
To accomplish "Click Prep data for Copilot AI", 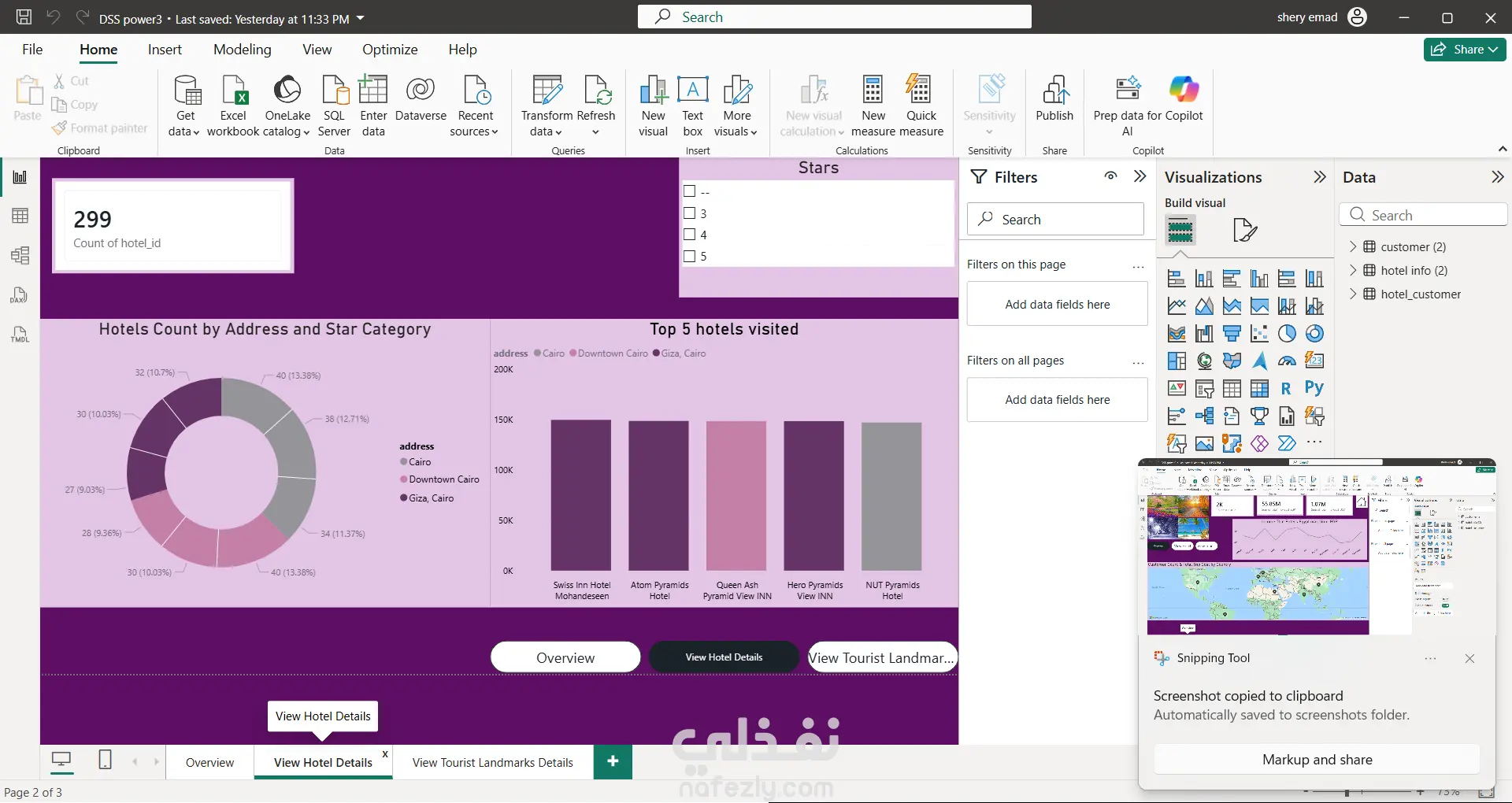I will 1128,106.
